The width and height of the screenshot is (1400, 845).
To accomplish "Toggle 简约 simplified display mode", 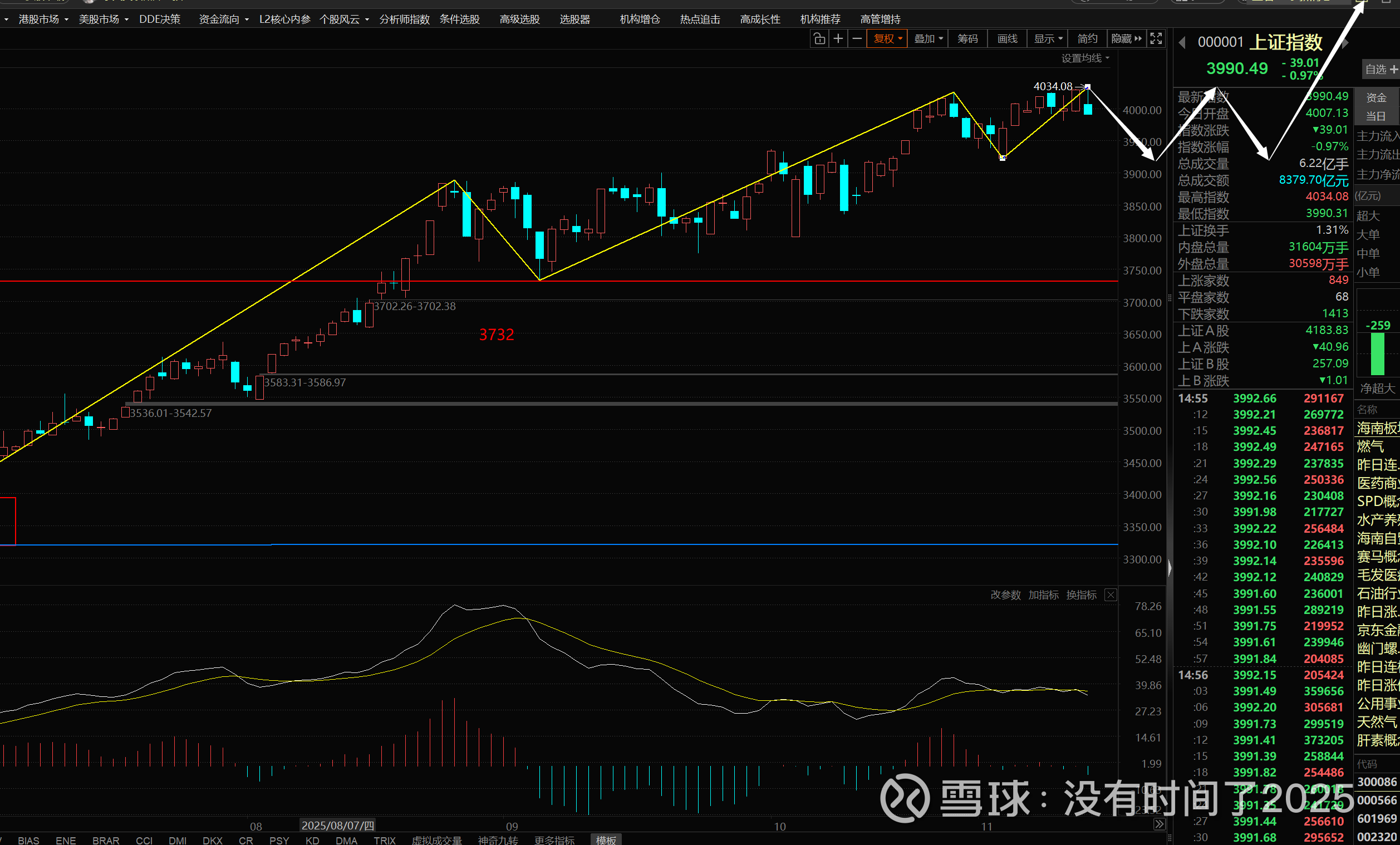I will (1087, 38).
